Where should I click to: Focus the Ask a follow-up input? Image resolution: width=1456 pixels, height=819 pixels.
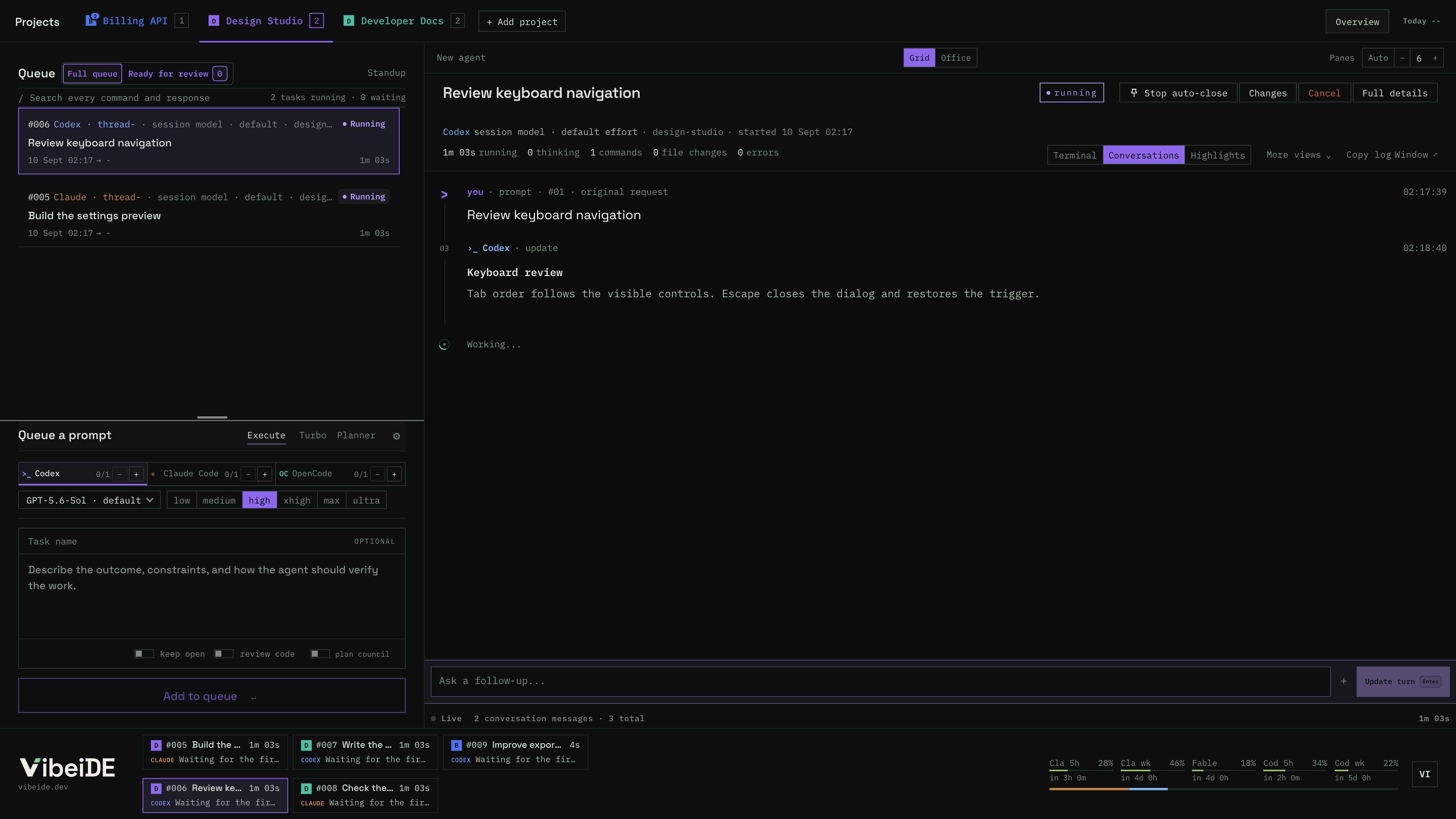click(x=881, y=682)
